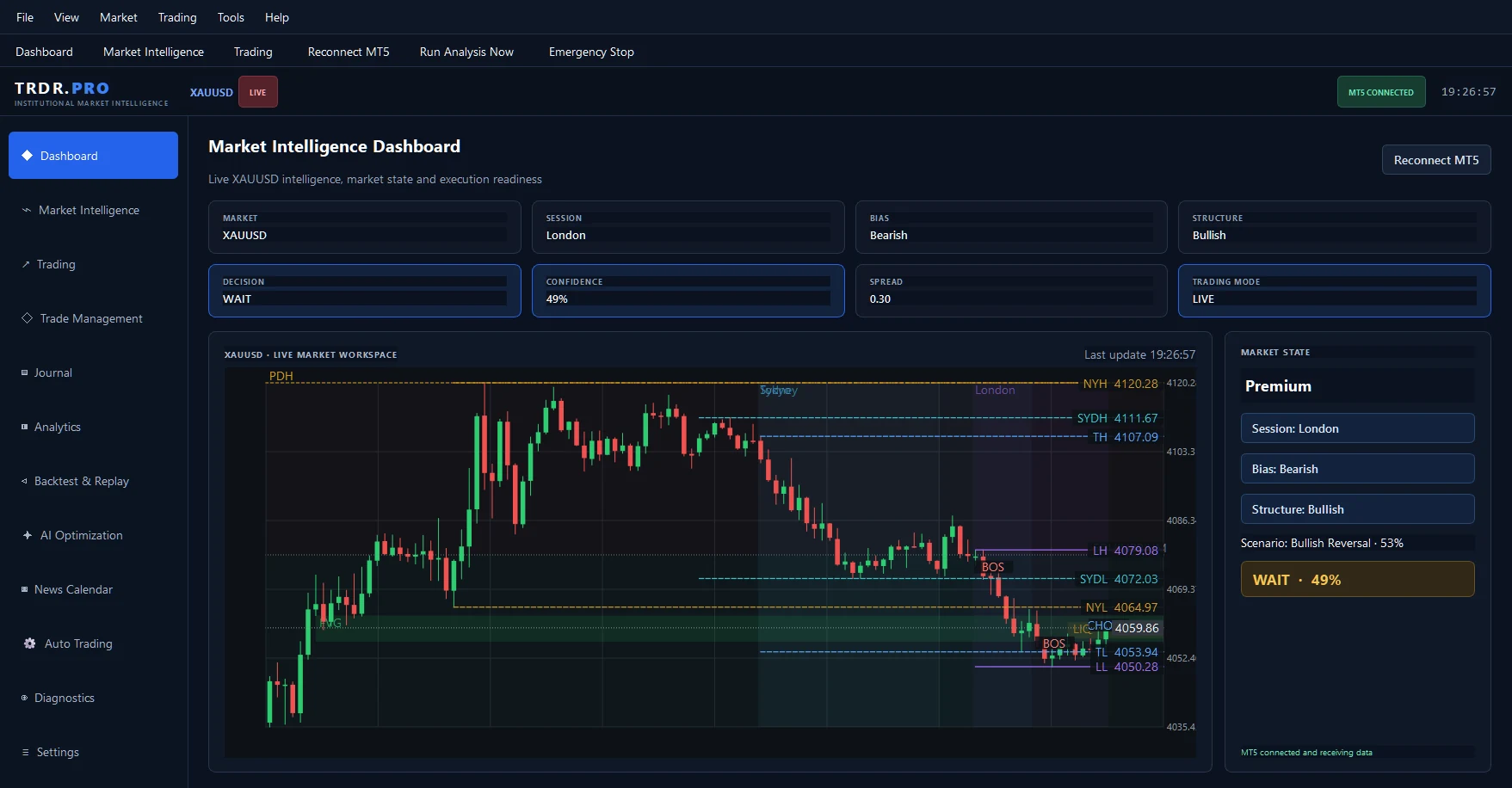Click the red LIVE badge
Image resolution: width=1512 pixels, height=788 pixels.
pos(258,92)
